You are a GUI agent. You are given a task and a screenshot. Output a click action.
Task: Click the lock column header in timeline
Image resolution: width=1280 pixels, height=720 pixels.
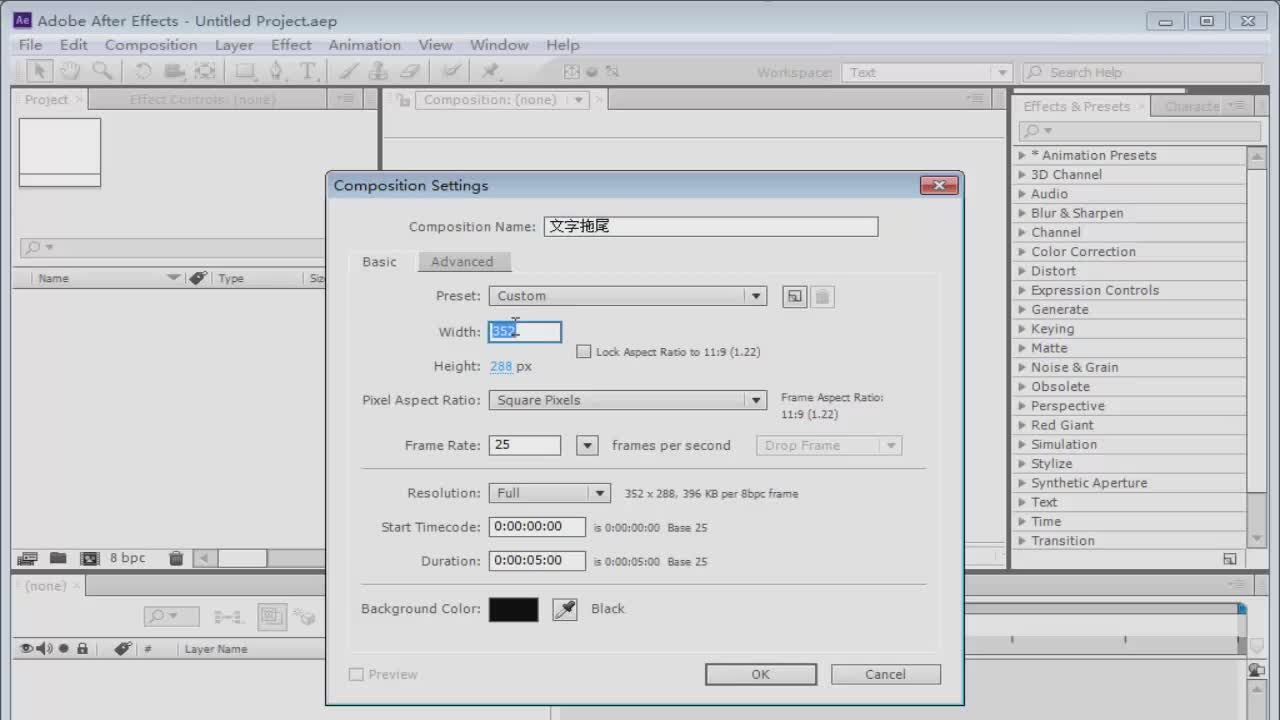coord(82,648)
